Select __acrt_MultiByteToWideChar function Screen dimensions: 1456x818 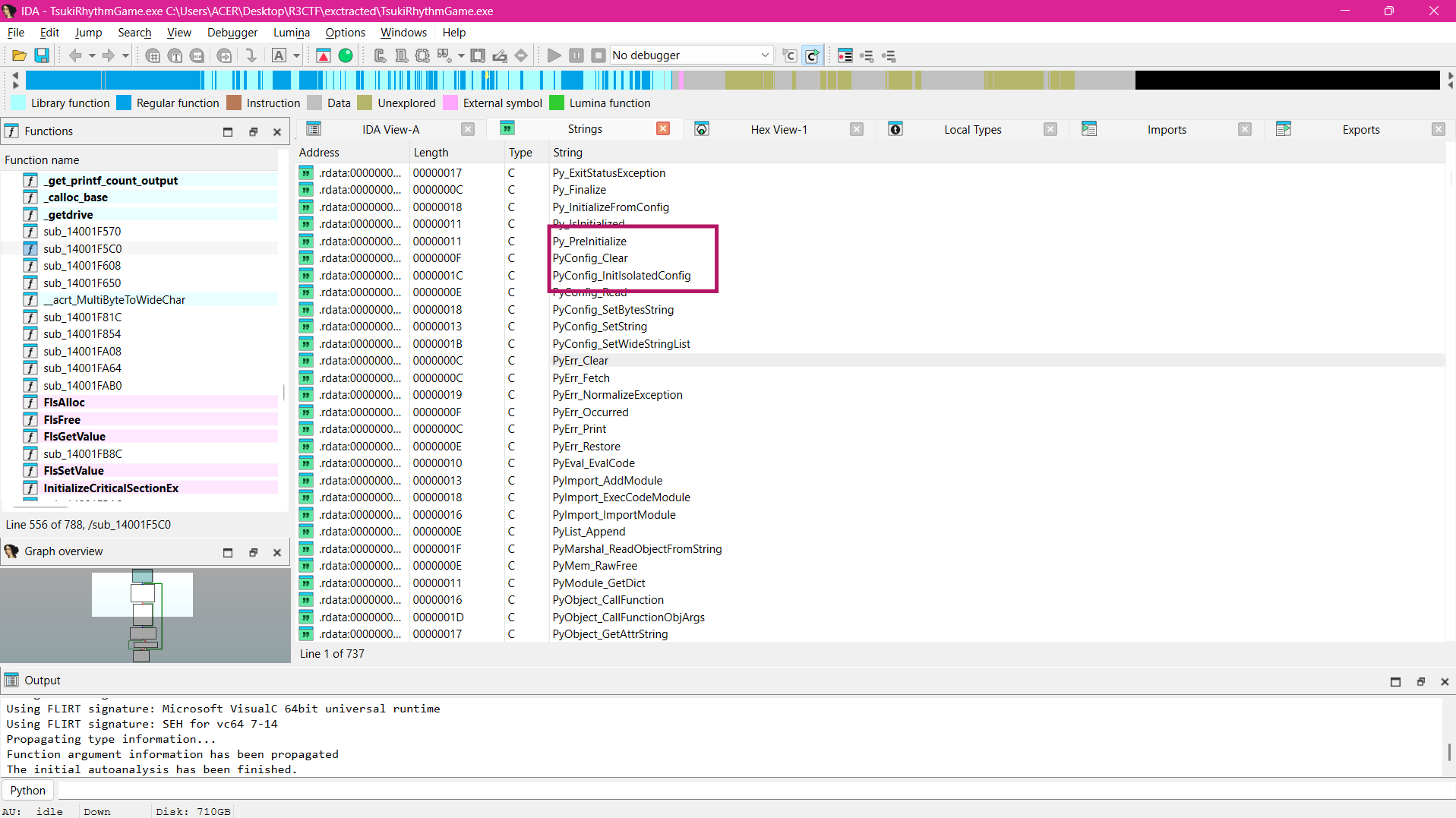pyautogui.click(x=114, y=300)
